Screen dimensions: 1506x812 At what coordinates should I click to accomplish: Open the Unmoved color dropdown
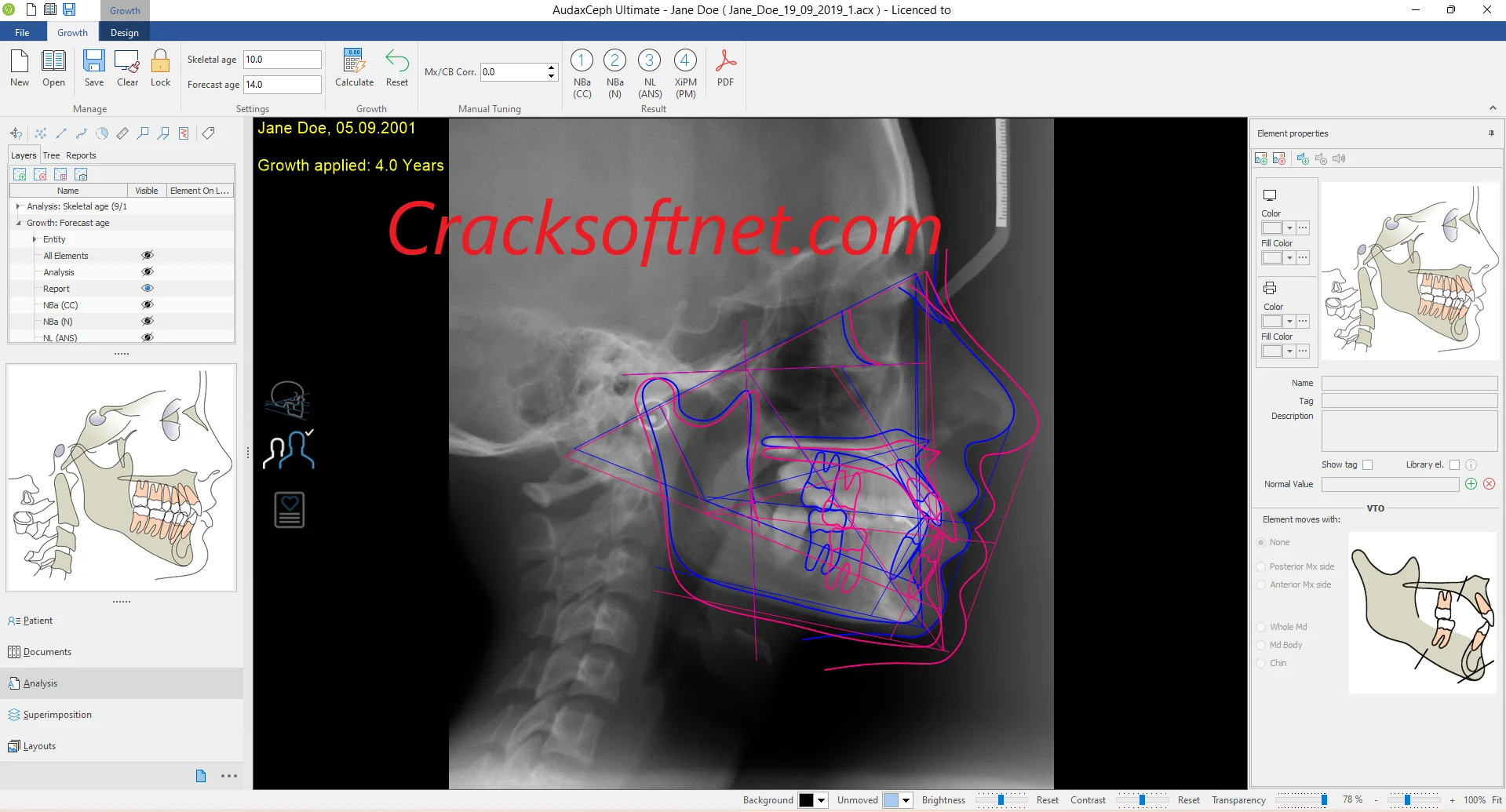click(906, 800)
